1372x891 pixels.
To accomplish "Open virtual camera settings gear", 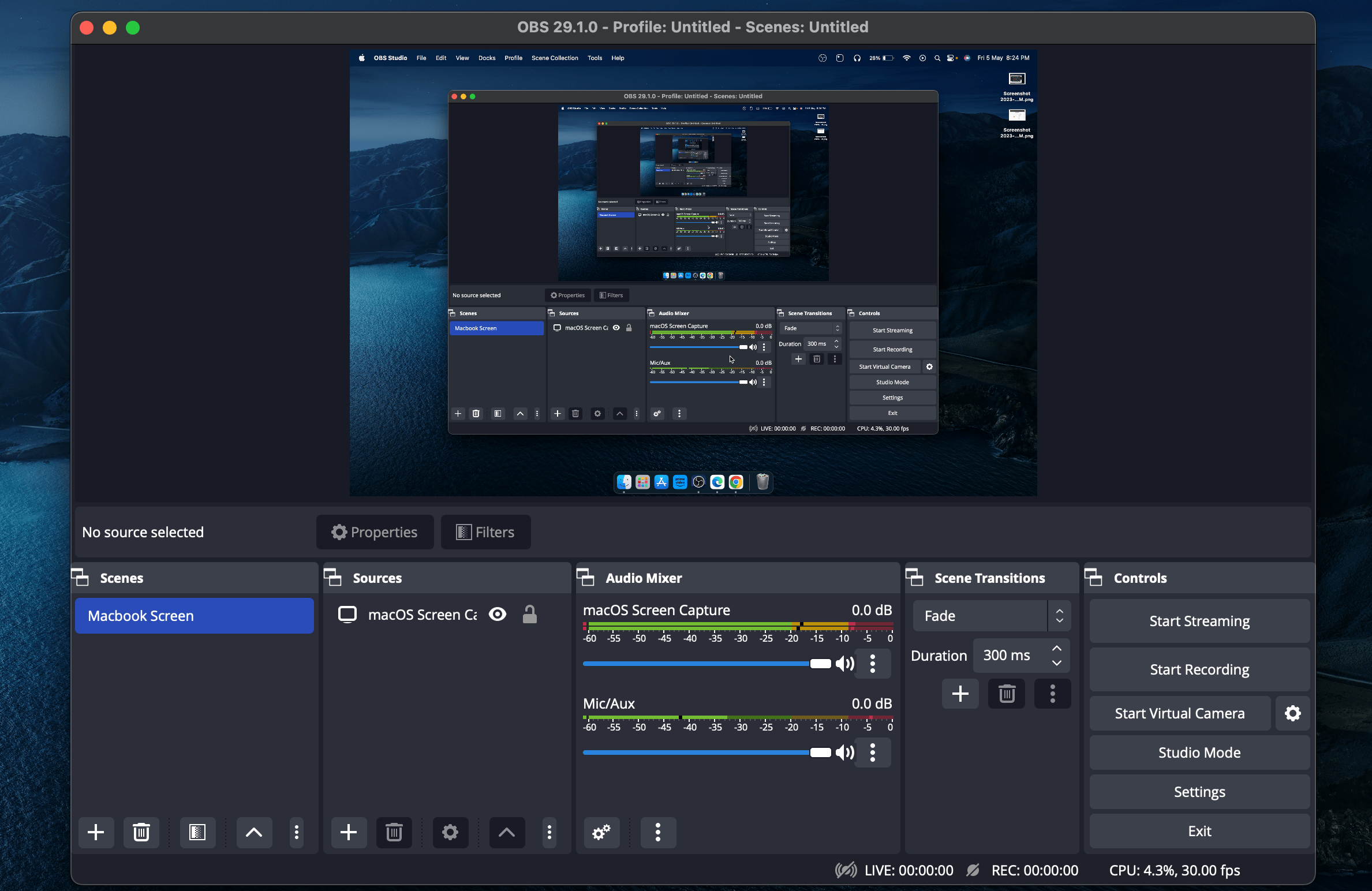I will pyautogui.click(x=1293, y=713).
